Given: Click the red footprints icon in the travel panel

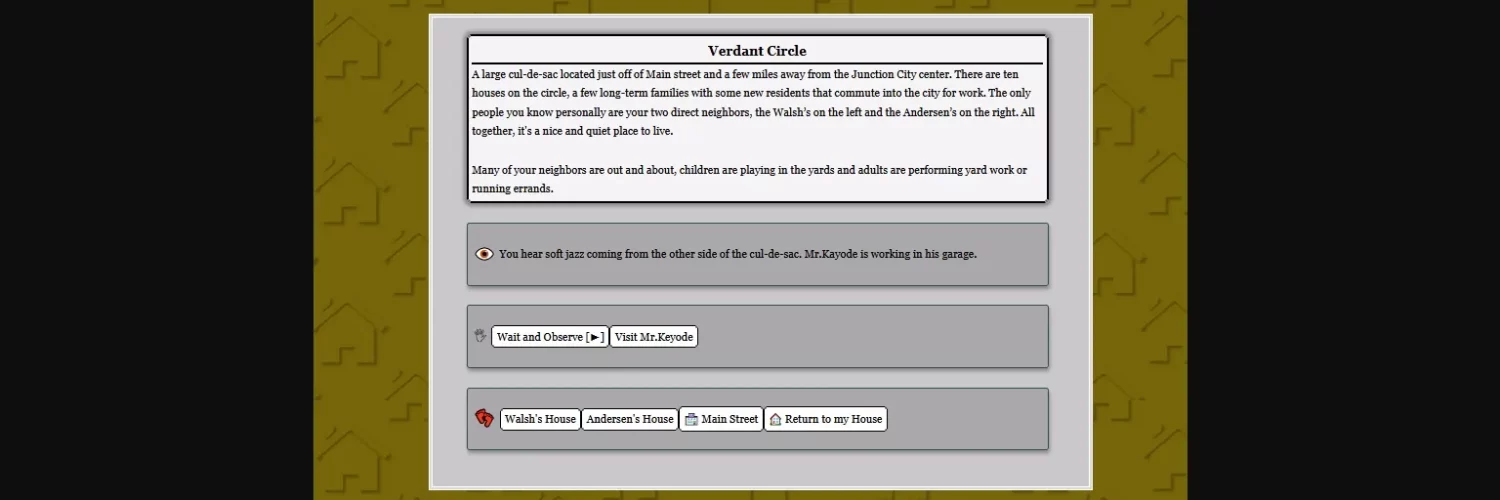Looking at the screenshot, I should (x=484, y=419).
